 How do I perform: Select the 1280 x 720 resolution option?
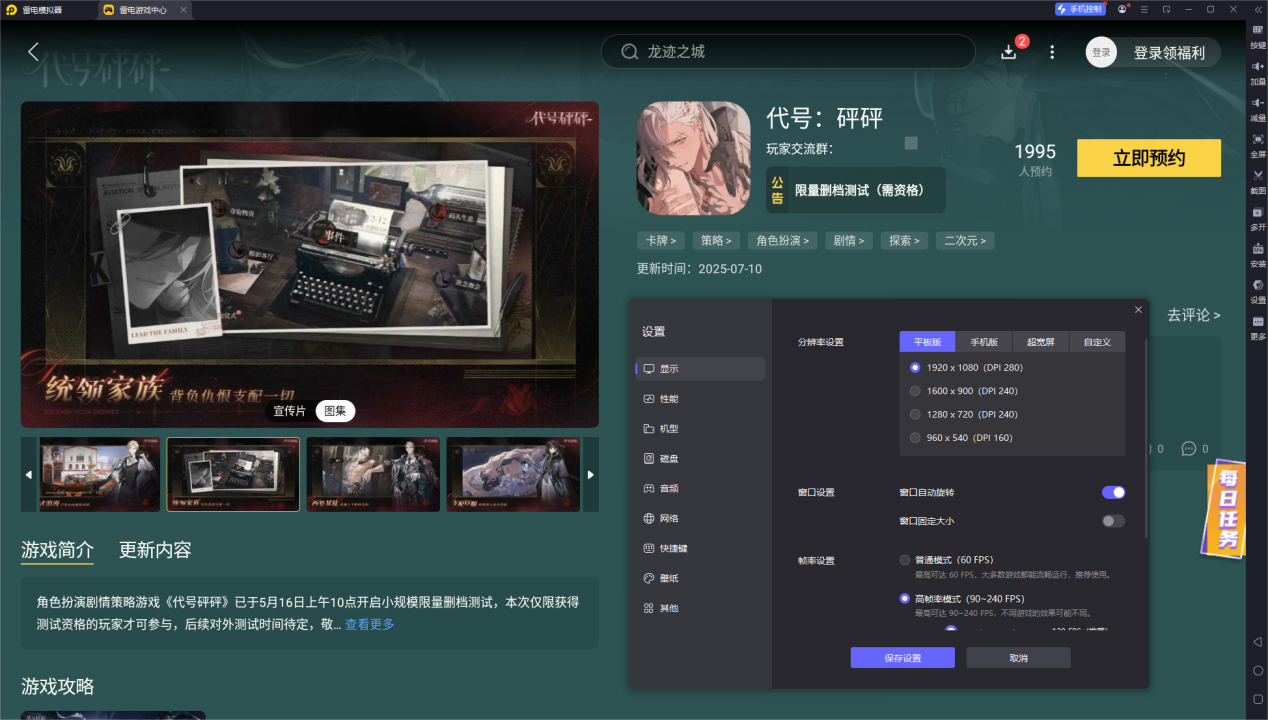(x=915, y=413)
